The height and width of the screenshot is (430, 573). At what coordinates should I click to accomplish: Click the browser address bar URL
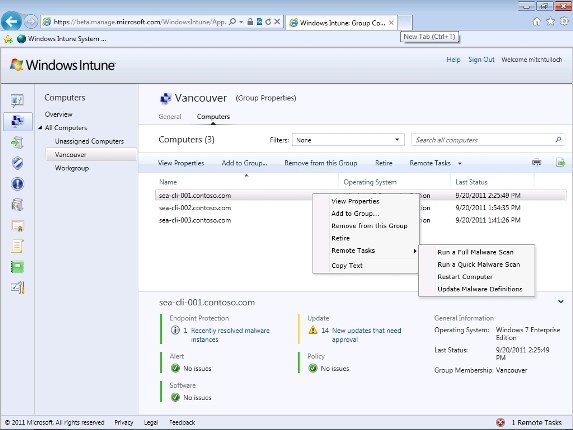coord(139,22)
